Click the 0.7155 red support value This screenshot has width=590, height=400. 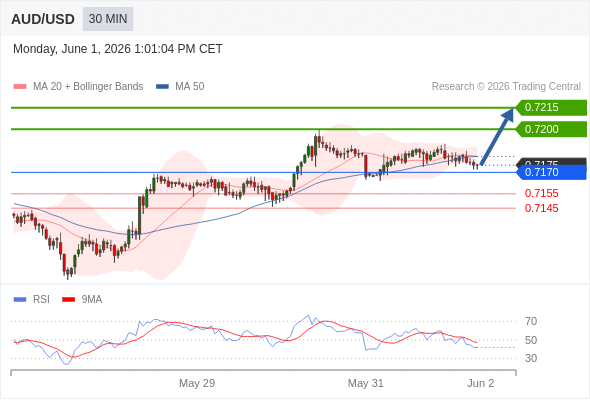click(x=541, y=193)
